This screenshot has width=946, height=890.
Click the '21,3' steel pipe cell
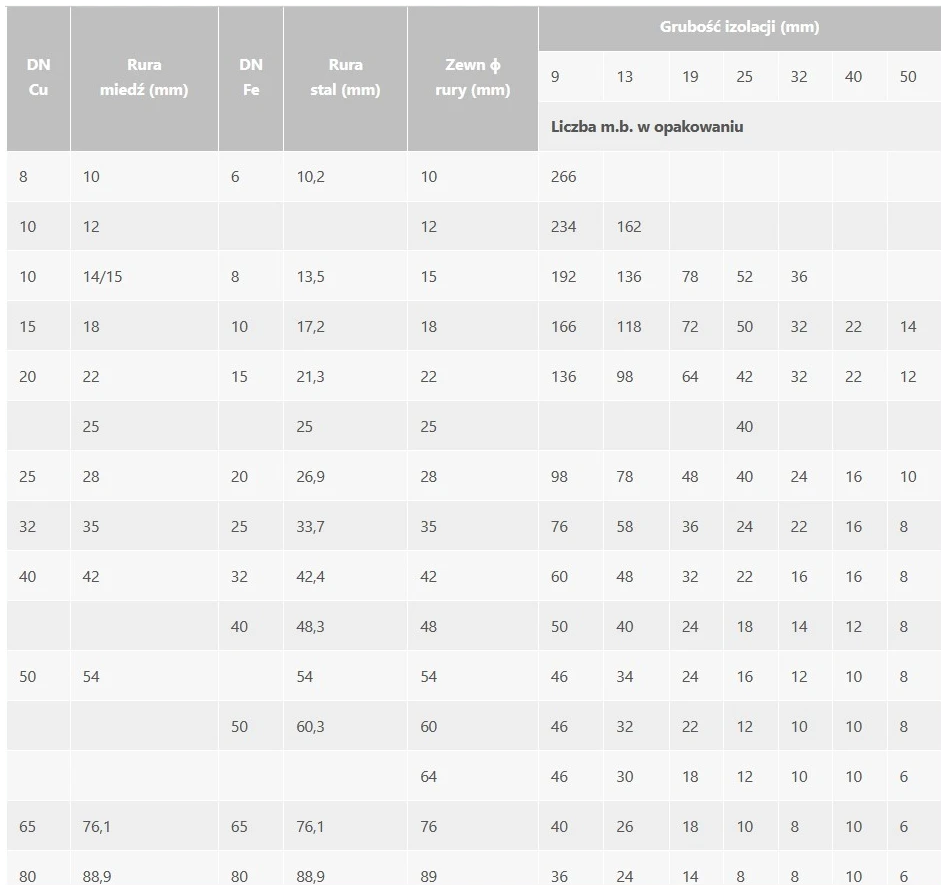311,377
